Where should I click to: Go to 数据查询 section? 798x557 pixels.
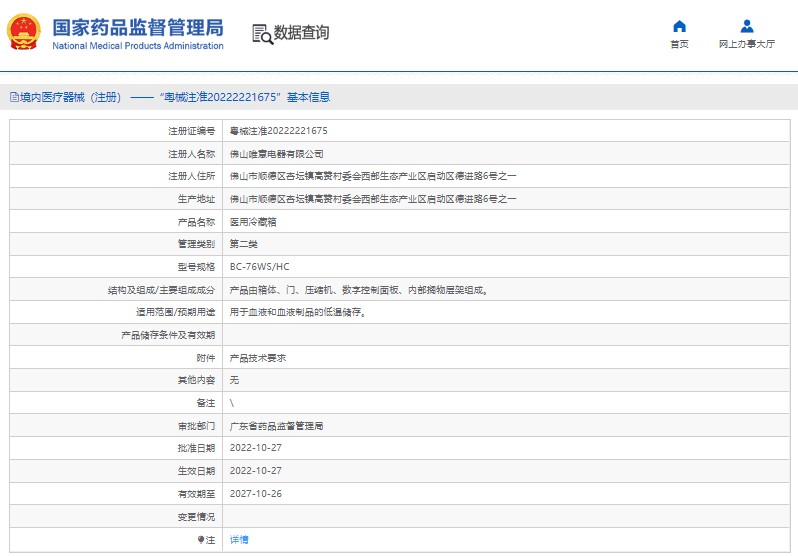click(301, 33)
